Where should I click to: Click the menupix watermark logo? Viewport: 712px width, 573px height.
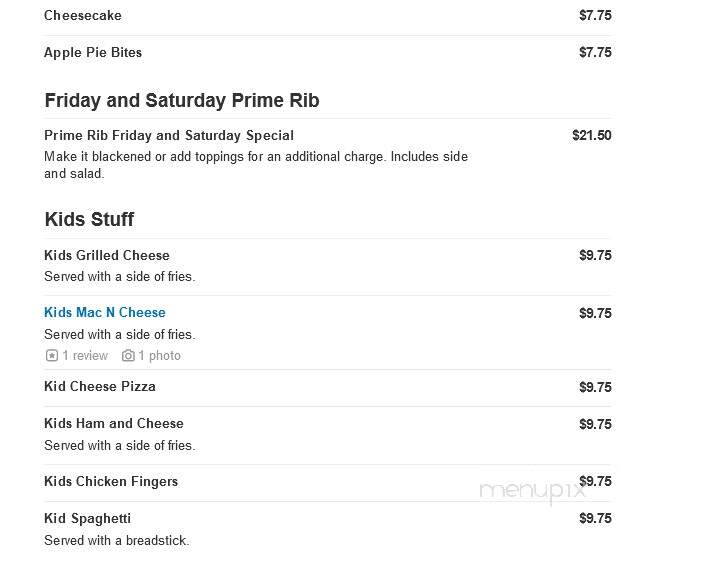[532, 492]
